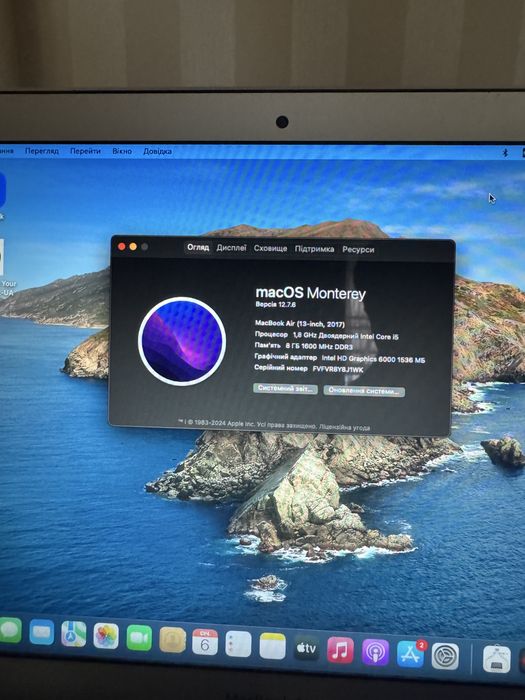Switch to the Сховище tab
This screenshot has width=525, height=700.
tap(270, 248)
